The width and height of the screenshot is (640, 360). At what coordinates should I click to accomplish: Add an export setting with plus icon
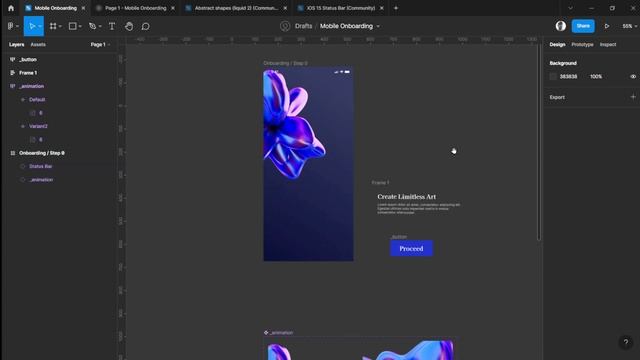633,97
